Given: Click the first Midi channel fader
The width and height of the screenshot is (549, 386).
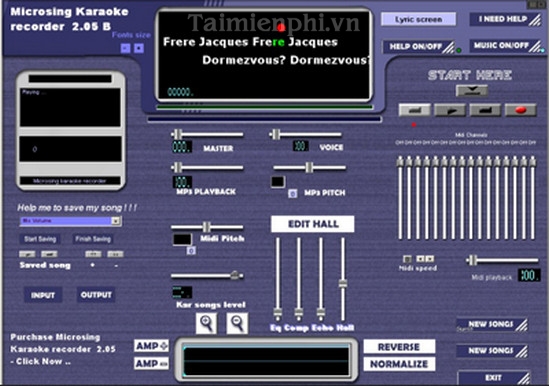Looking at the screenshot, I should (x=400, y=162).
